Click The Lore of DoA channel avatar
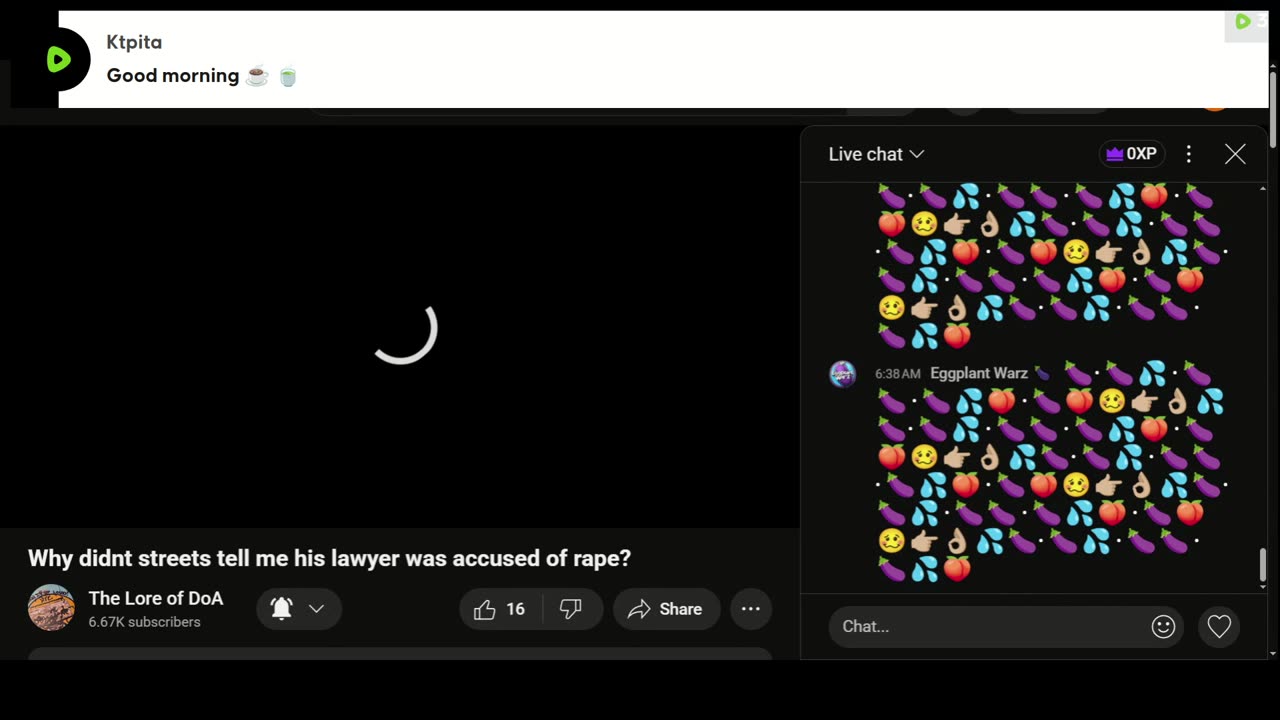The width and height of the screenshot is (1280, 720). 51,608
